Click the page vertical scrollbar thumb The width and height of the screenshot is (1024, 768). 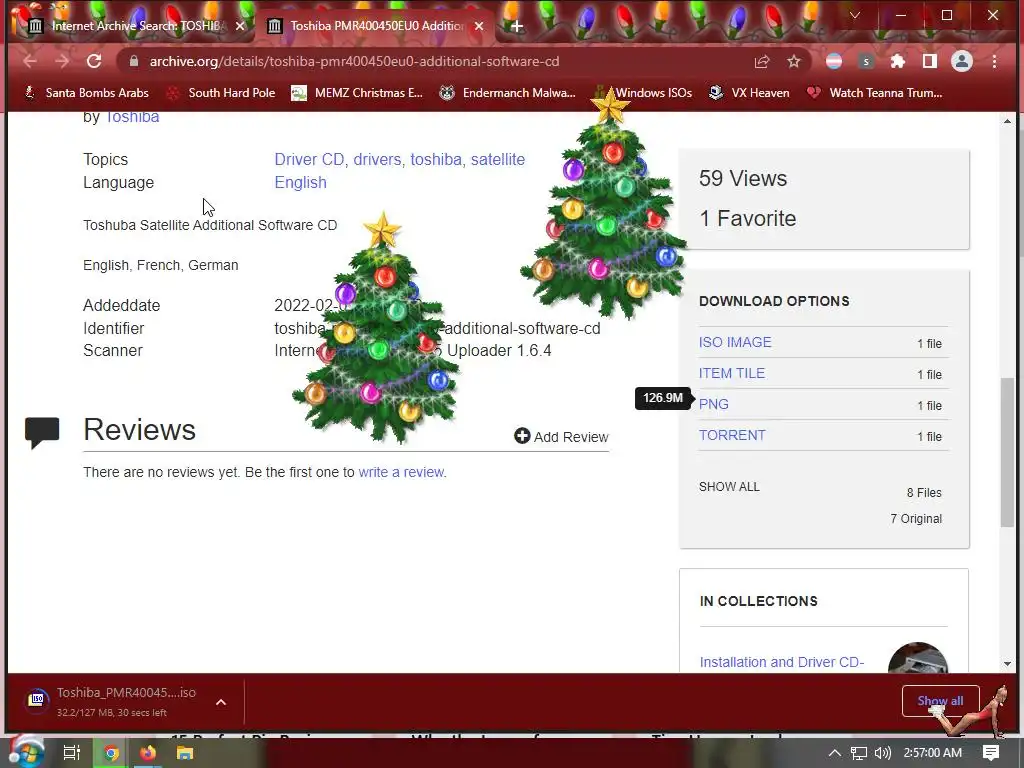click(x=1006, y=452)
